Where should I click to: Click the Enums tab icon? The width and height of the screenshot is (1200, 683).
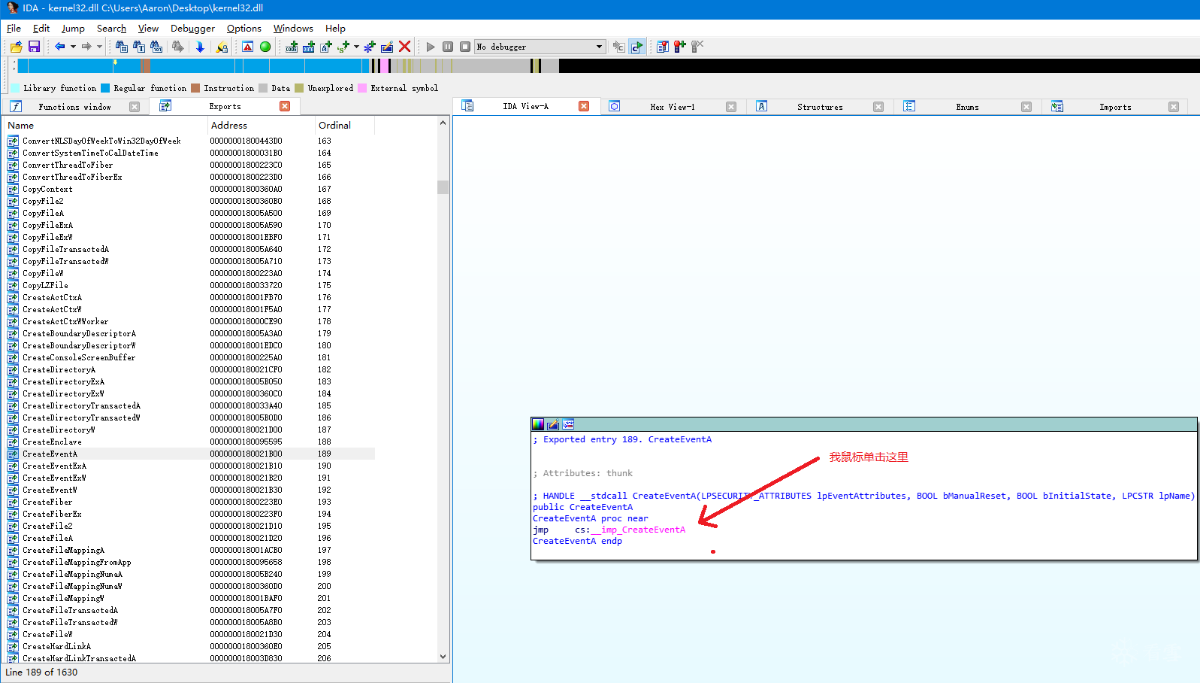pyautogui.click(x=910, y=106)
